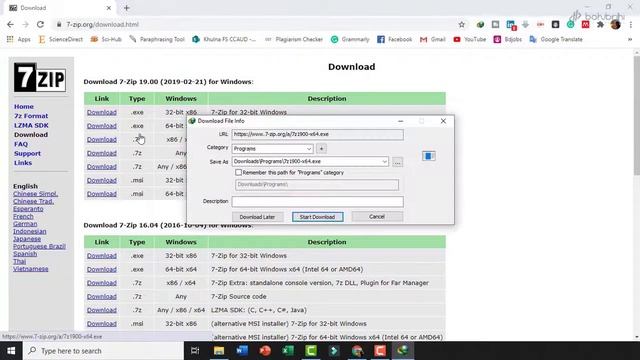Open the YouTube bookmark
Screen dimensions: 640x360
[x=469, y=39]
